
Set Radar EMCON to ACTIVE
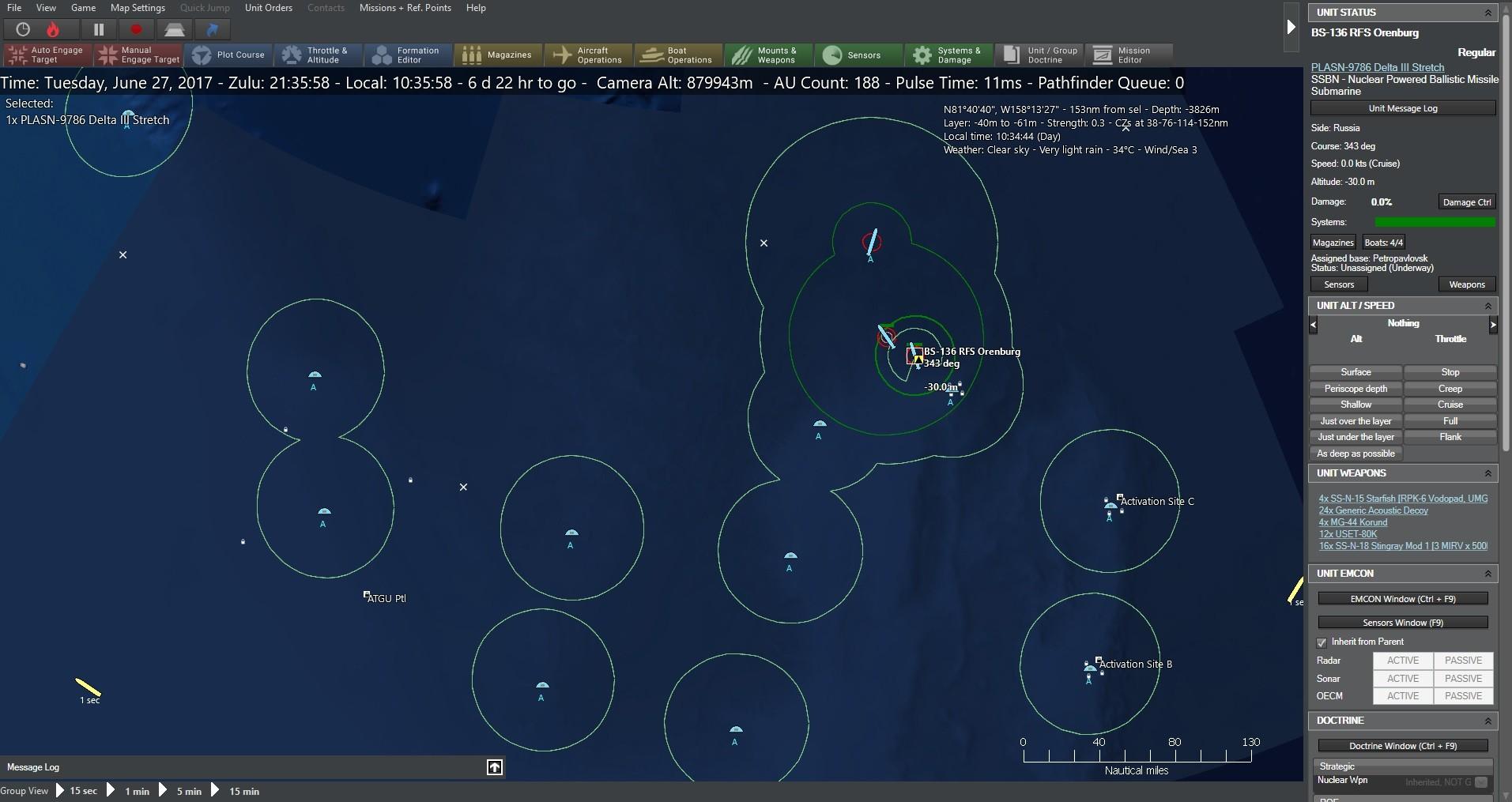[x=1402, y=660]
